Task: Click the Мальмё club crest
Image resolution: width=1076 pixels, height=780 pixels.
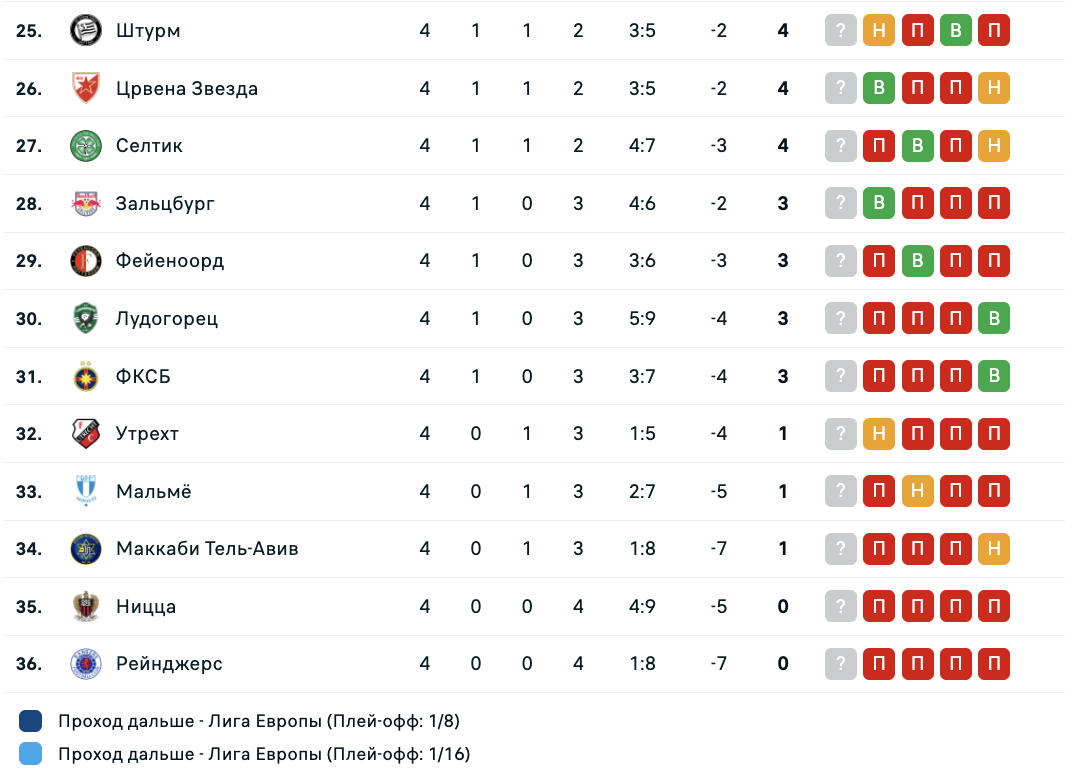Action: pyautogui.click(x=85, y=492)
